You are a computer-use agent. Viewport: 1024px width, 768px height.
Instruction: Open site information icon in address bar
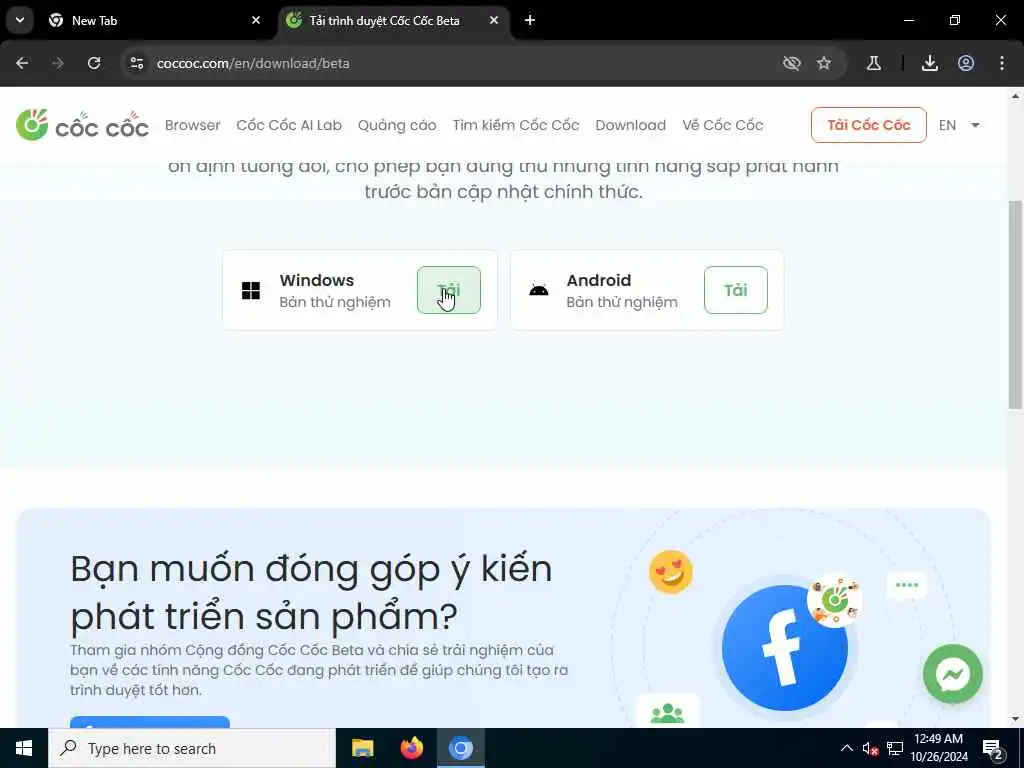[x=136, y=63]
